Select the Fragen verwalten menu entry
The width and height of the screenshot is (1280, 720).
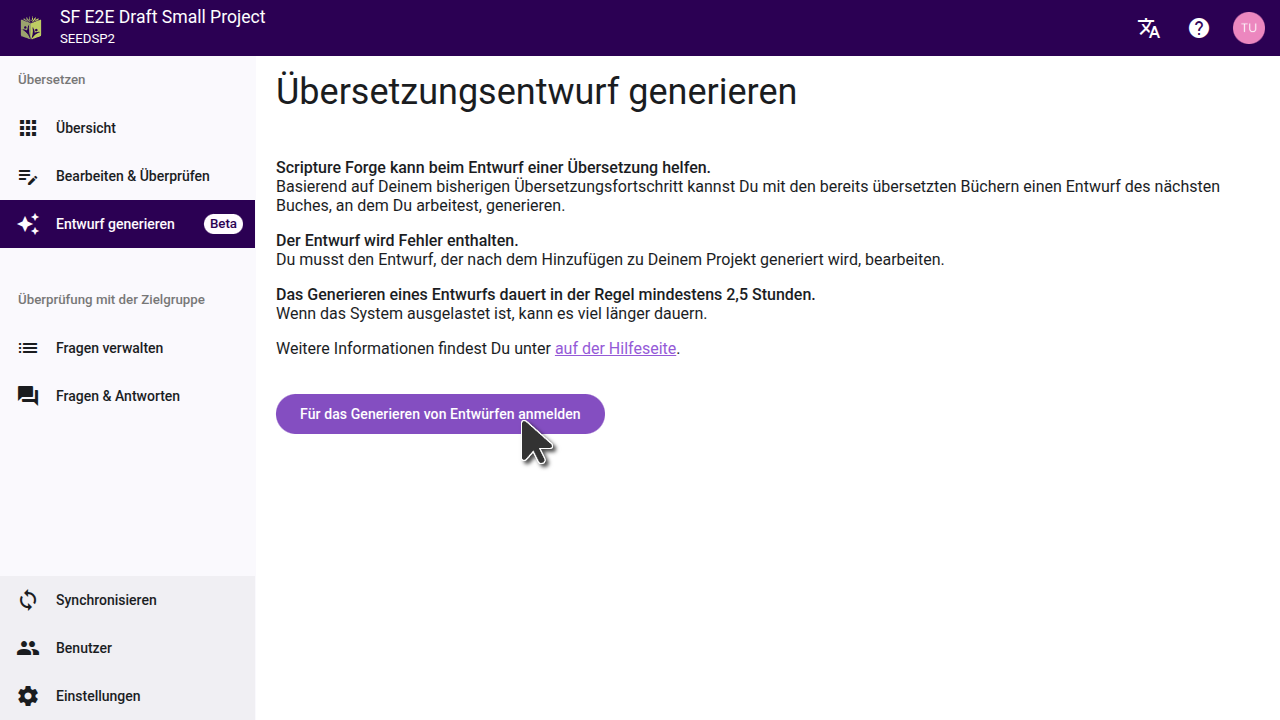(x=109, y=348)
